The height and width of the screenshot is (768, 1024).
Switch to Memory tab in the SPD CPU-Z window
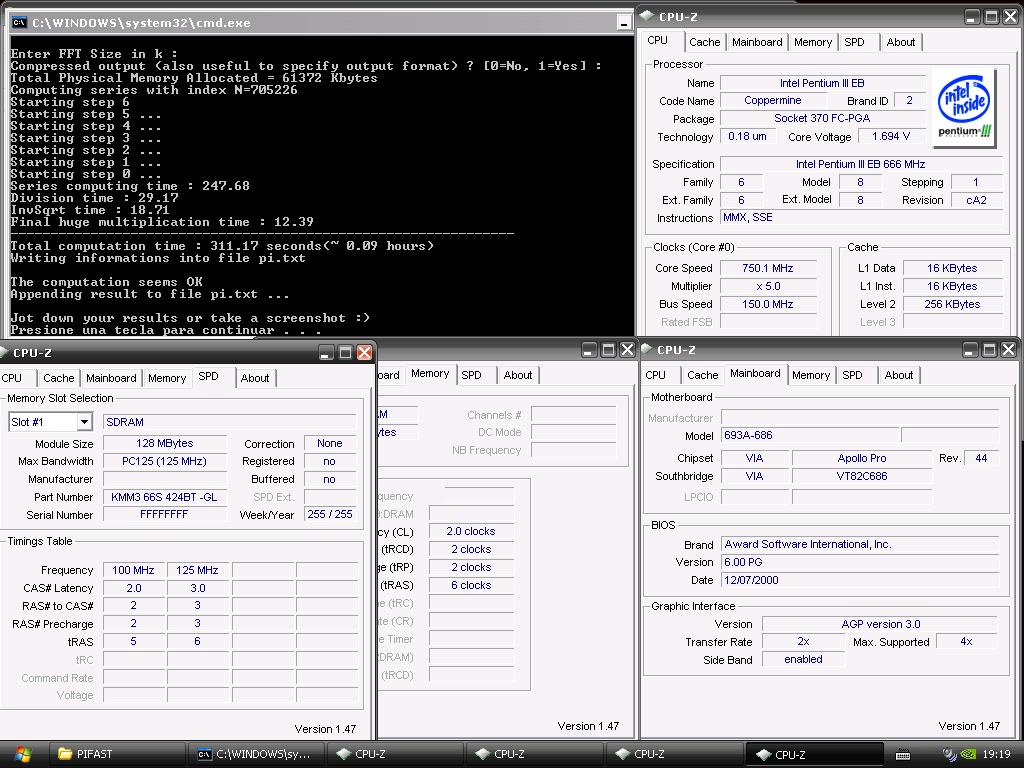pos(167,378)
